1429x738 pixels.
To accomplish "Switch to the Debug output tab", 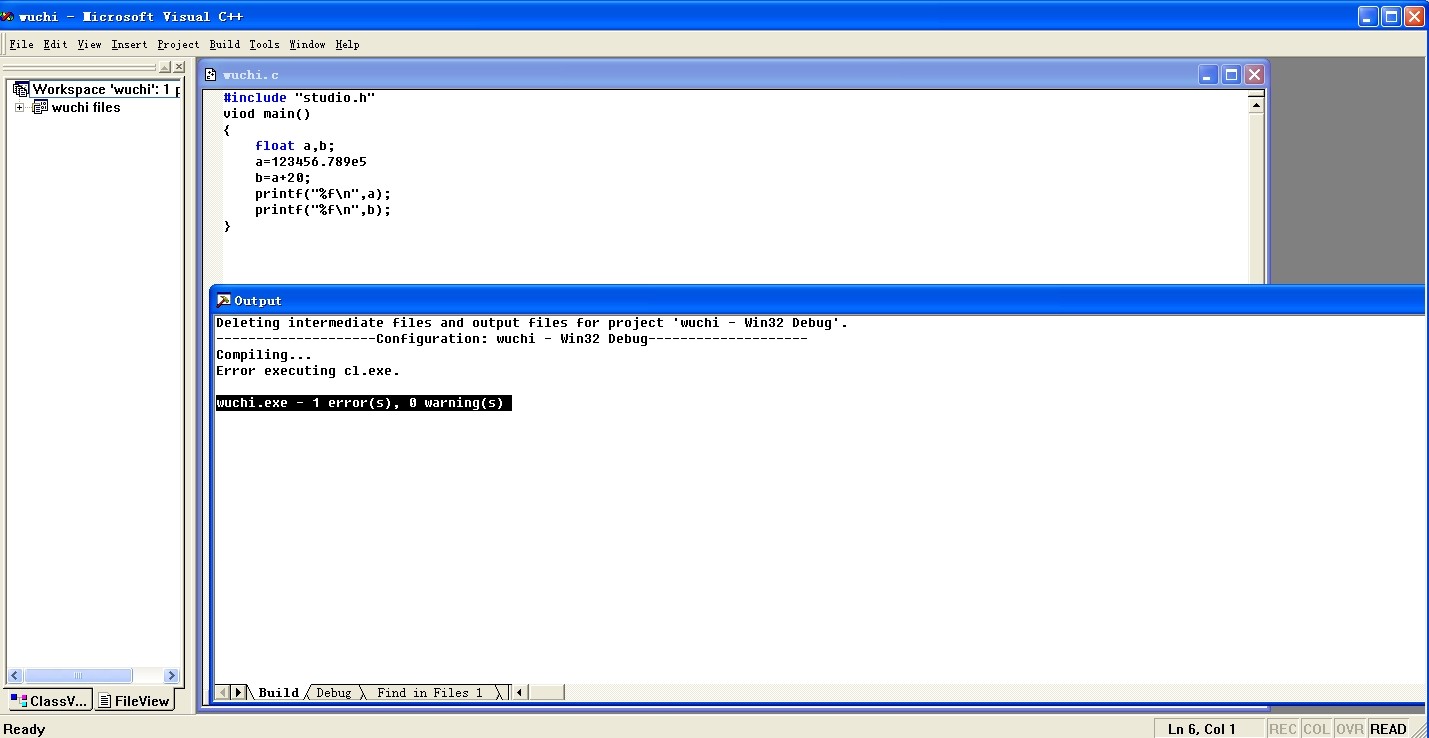I will [x=334, y=692].
